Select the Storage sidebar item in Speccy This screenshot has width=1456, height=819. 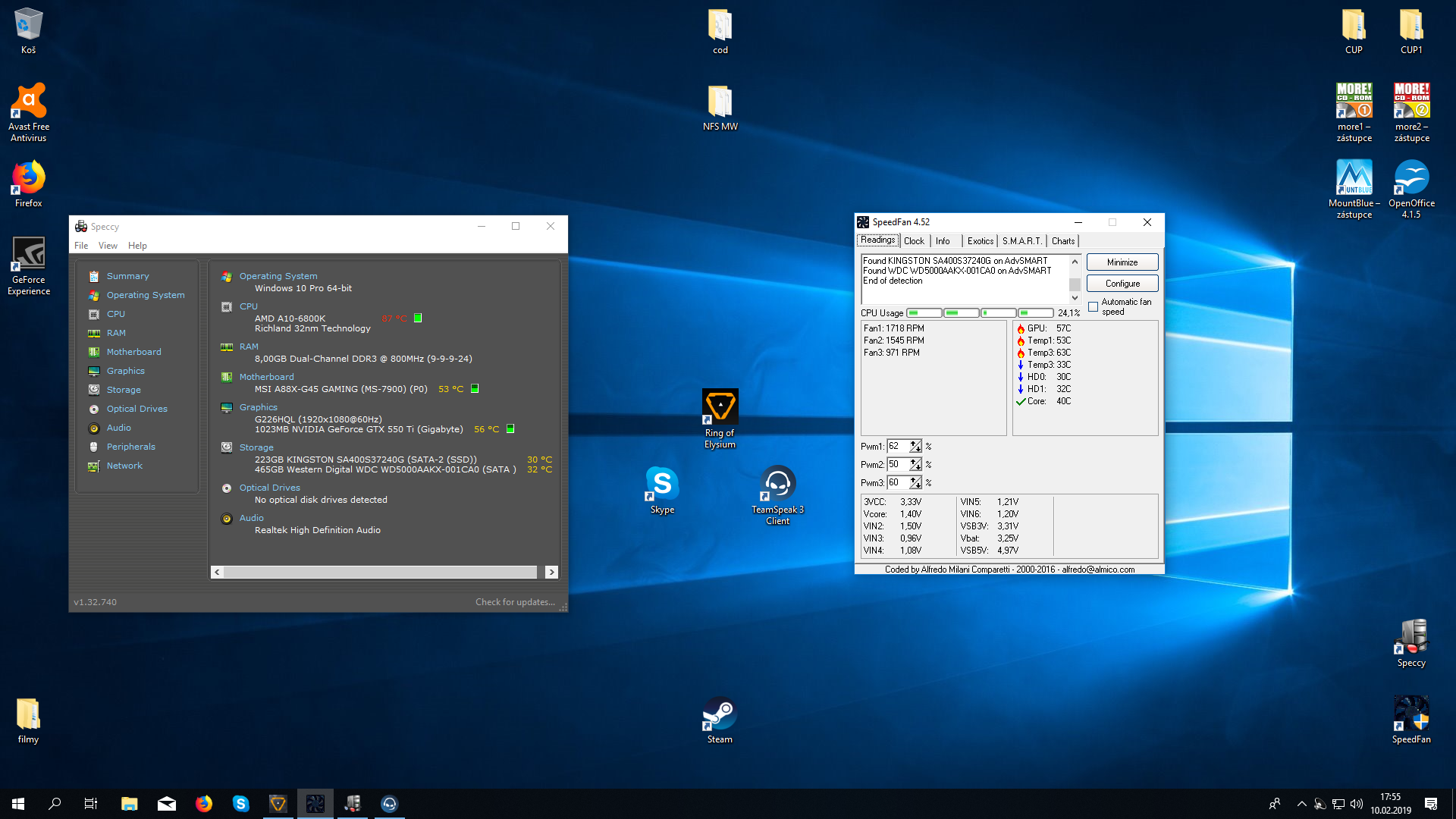point(124,390)
